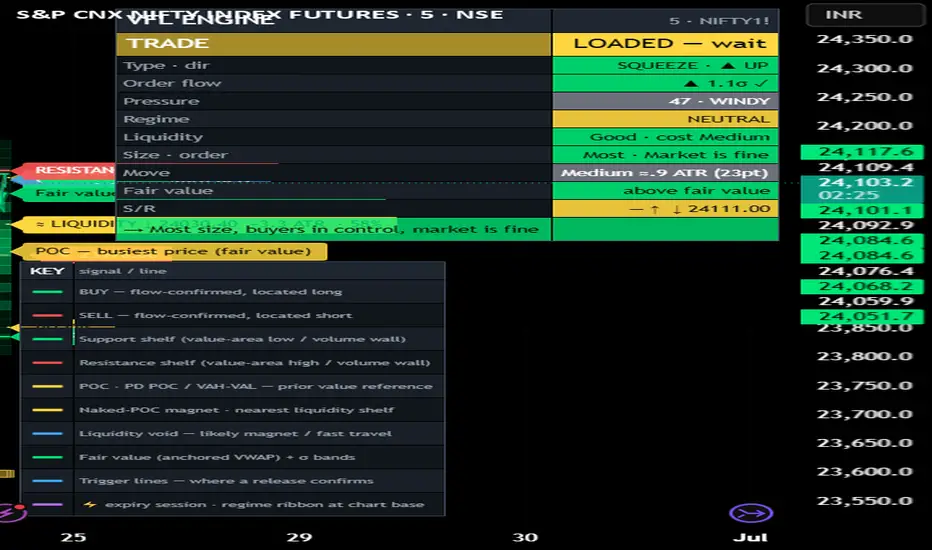Click the Regime row label
Image resolution: width=932 pixels, height=550 pixels.
156,119
